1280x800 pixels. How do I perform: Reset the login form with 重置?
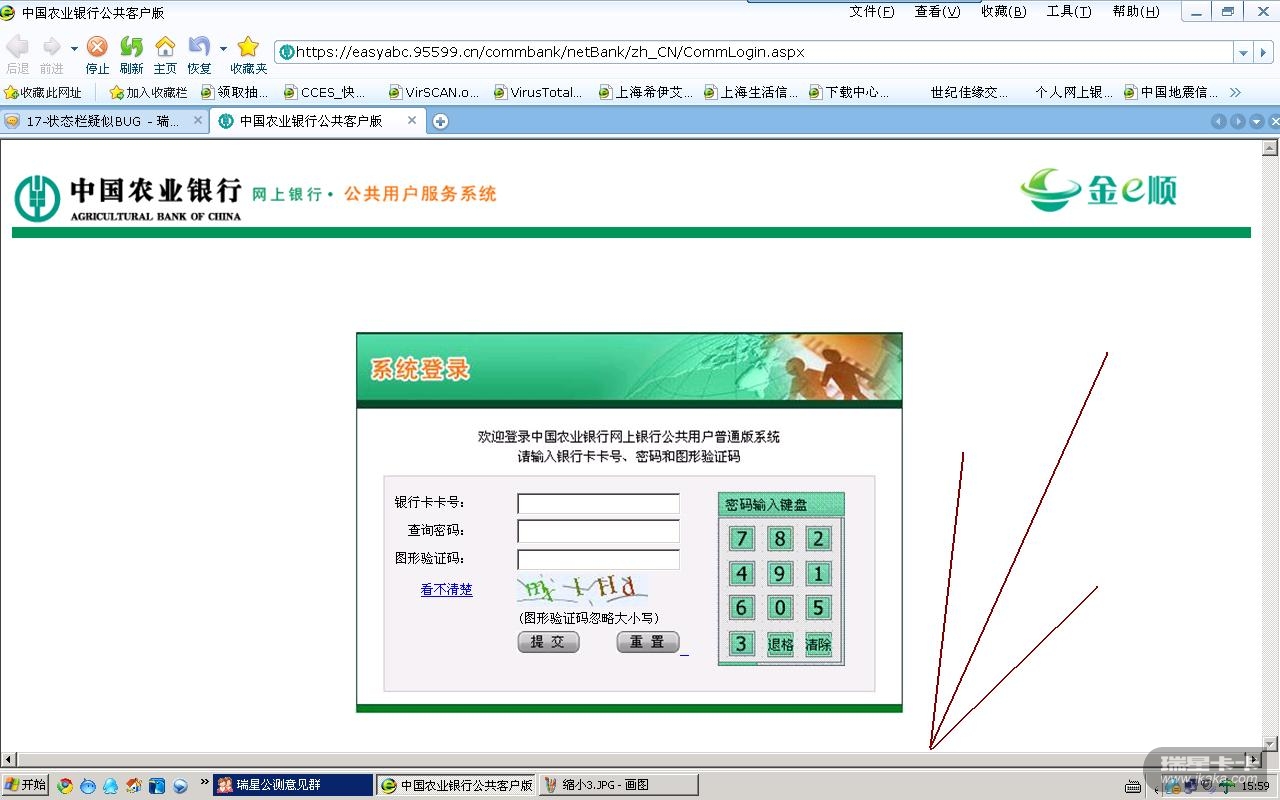tap(648, 642)
